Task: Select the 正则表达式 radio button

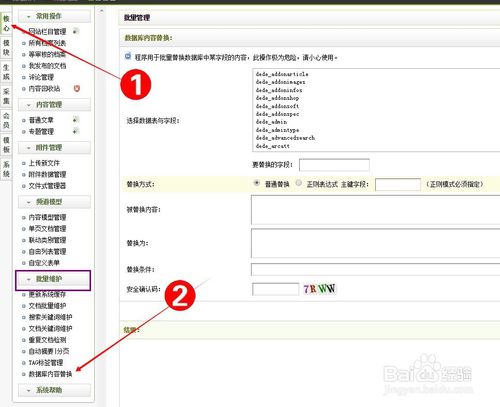Action: [x=299, y=183]
